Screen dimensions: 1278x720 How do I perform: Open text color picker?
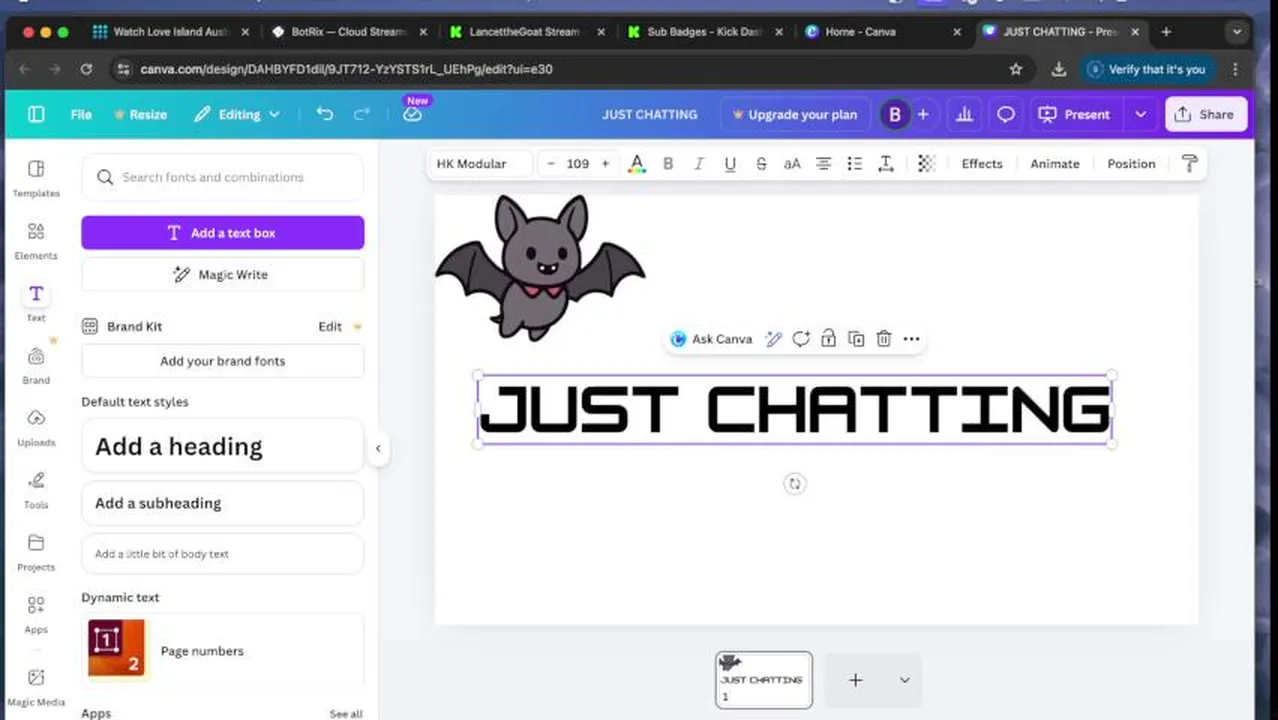636,164
